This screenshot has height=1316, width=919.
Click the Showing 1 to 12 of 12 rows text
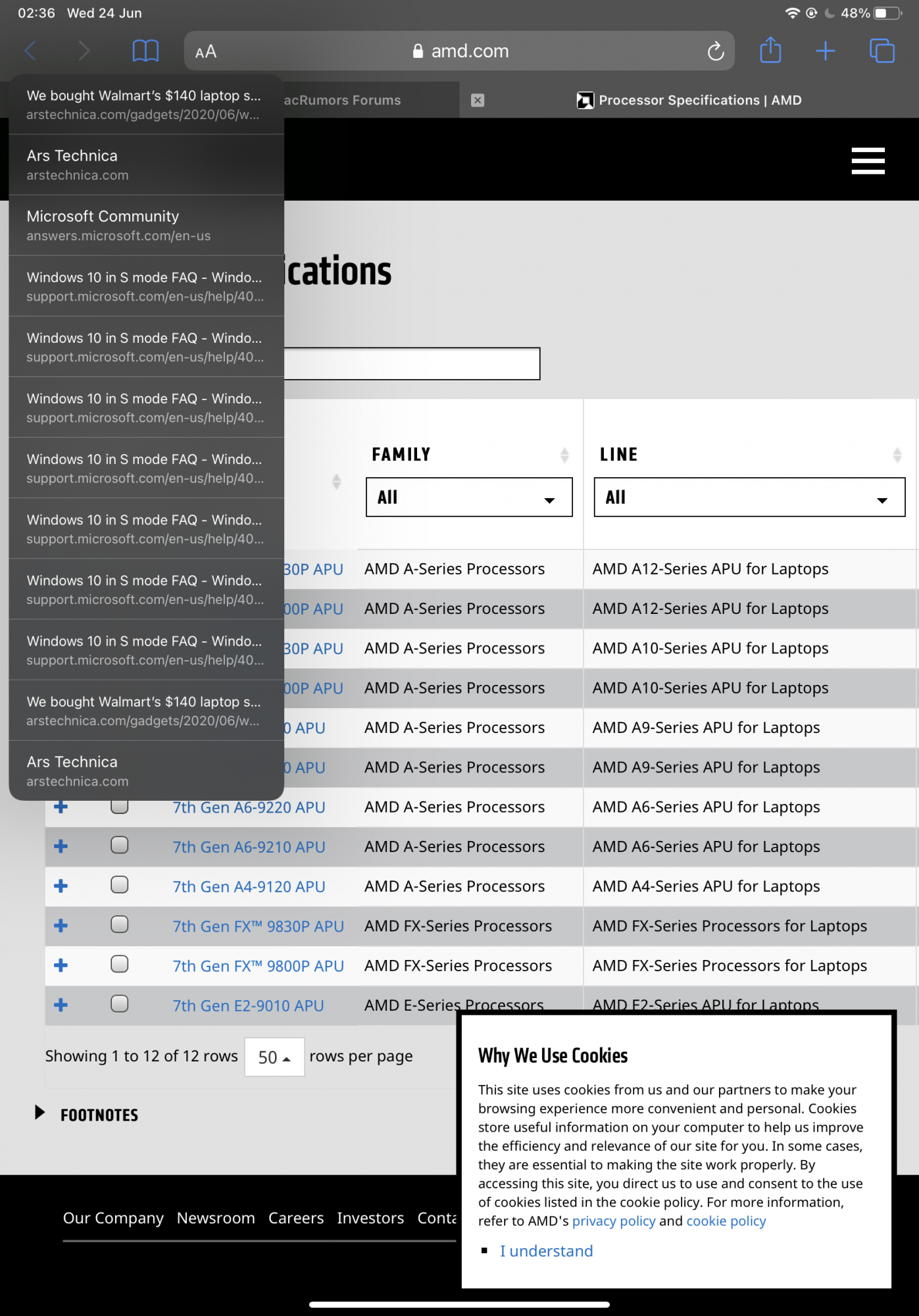(x=141, y=1056)
